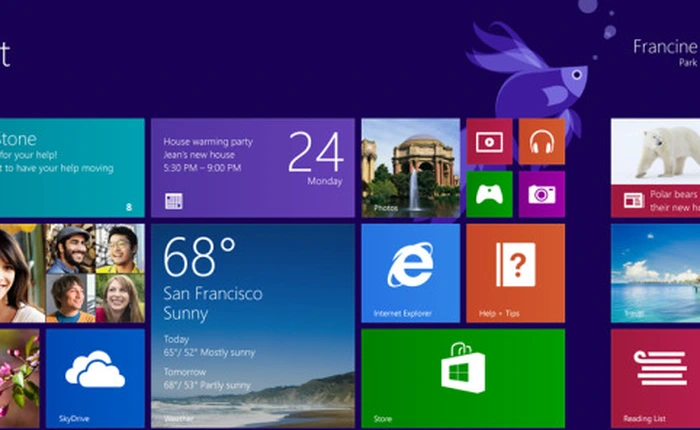Click the small calendar icon in Calendar tile
Screen dimensions: 700x430
[174, 200]
